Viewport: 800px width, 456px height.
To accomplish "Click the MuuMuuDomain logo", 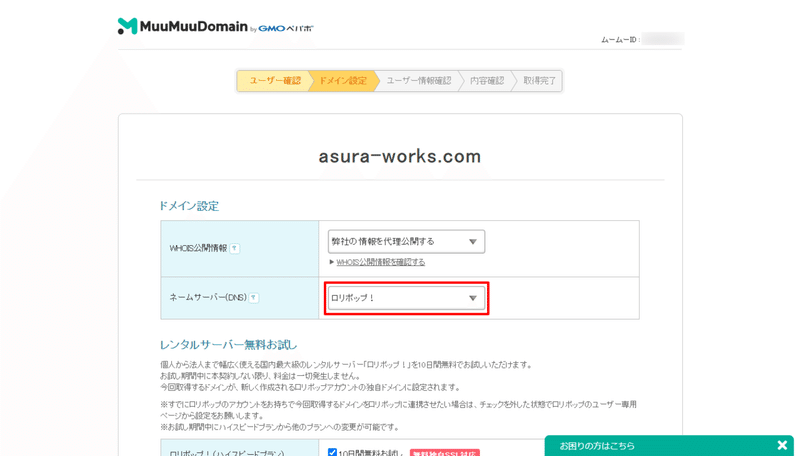I will pyautogui.click(x=183, y=26).
